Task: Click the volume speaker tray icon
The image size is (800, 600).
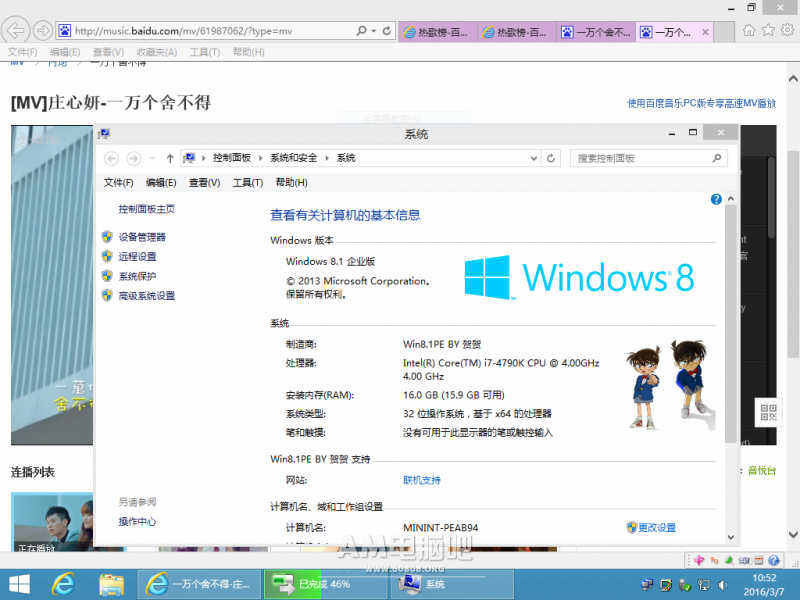Action: tap(723, 585)
